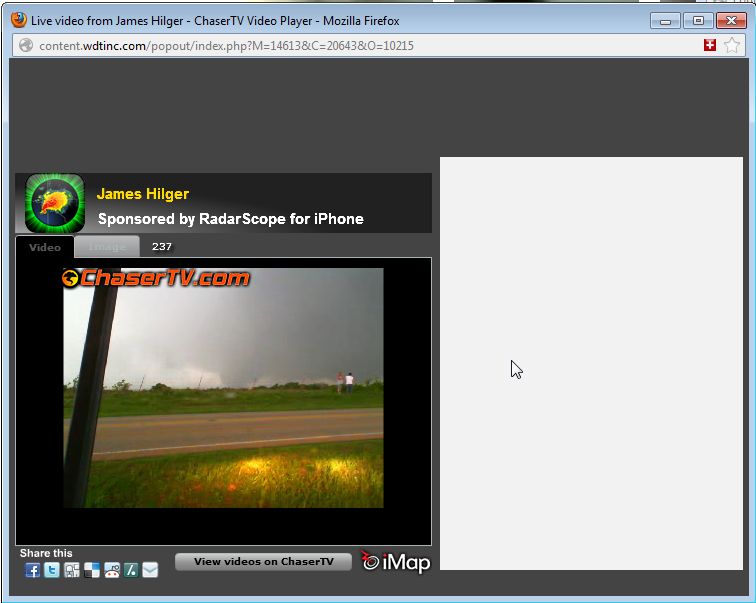Viewport: 756px width, 603px height.
Task: Bookmark page with the star icon
Action: [x=732, y=45]
